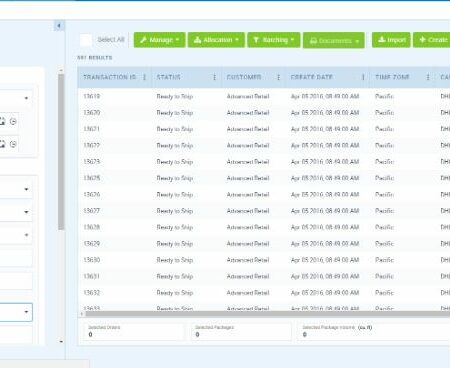Click the Selected Packages summary box
This screenshot has width=450, height=368.
point(241,331)
